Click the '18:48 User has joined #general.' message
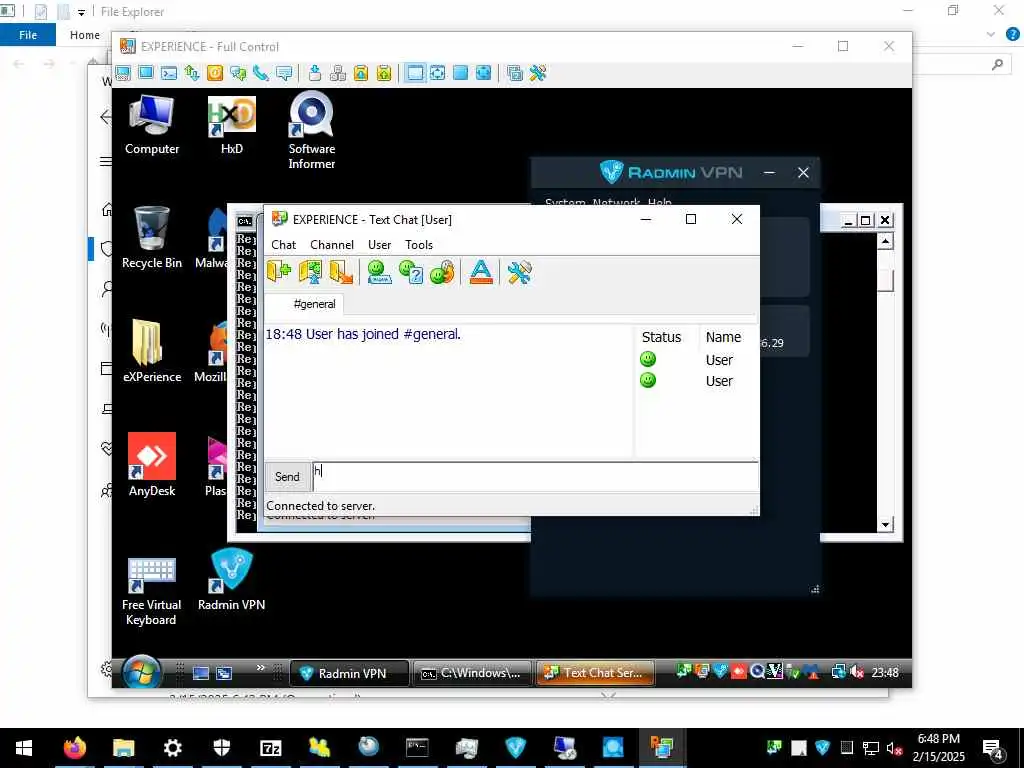 [x=363, y=334]
